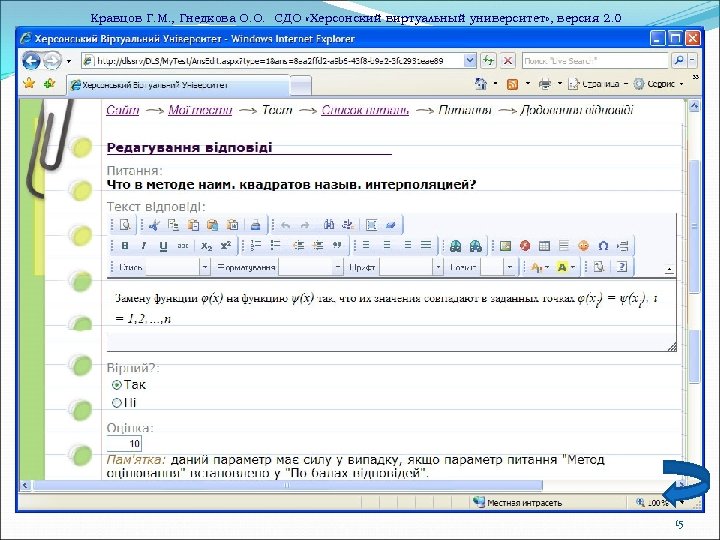This screenshot has height=540, width=720.
Task: Switch to the Херсонський Віртуальний Університет tab
Action: pos(179,85)
